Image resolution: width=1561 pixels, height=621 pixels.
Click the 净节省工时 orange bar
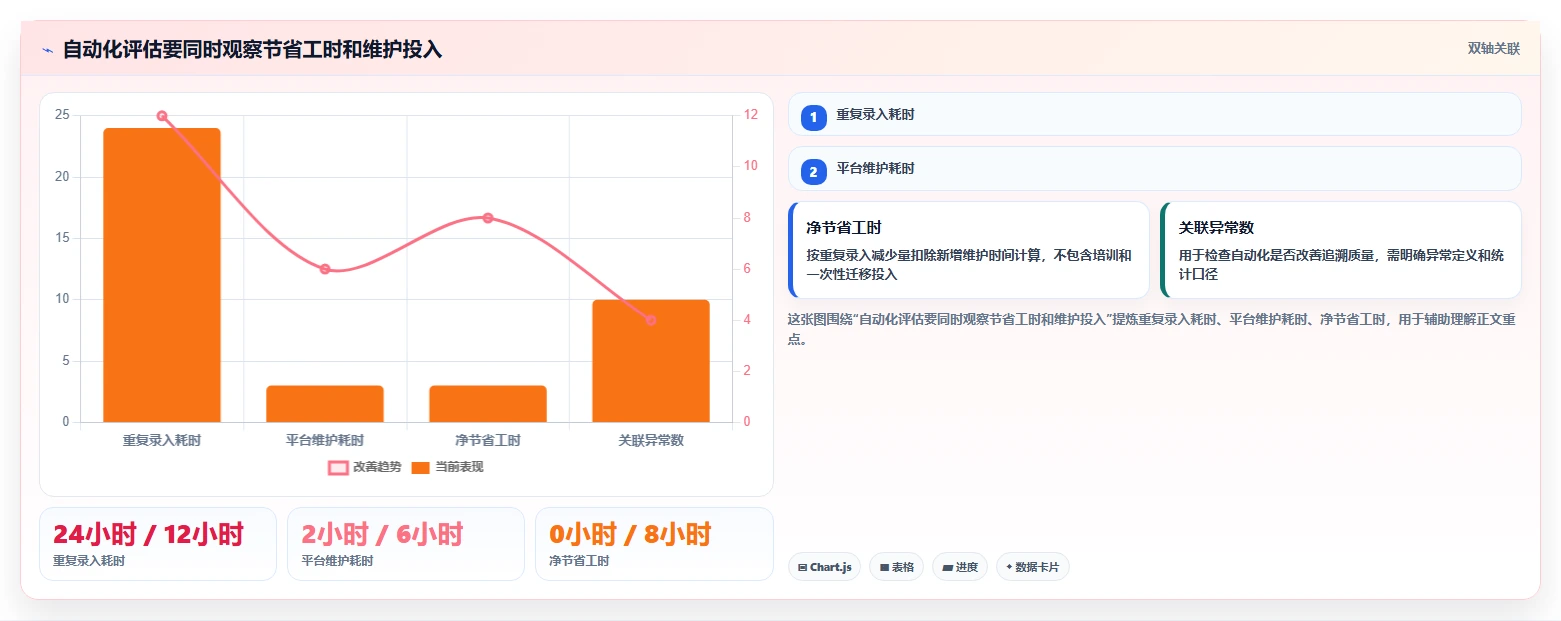coord(488,404)
